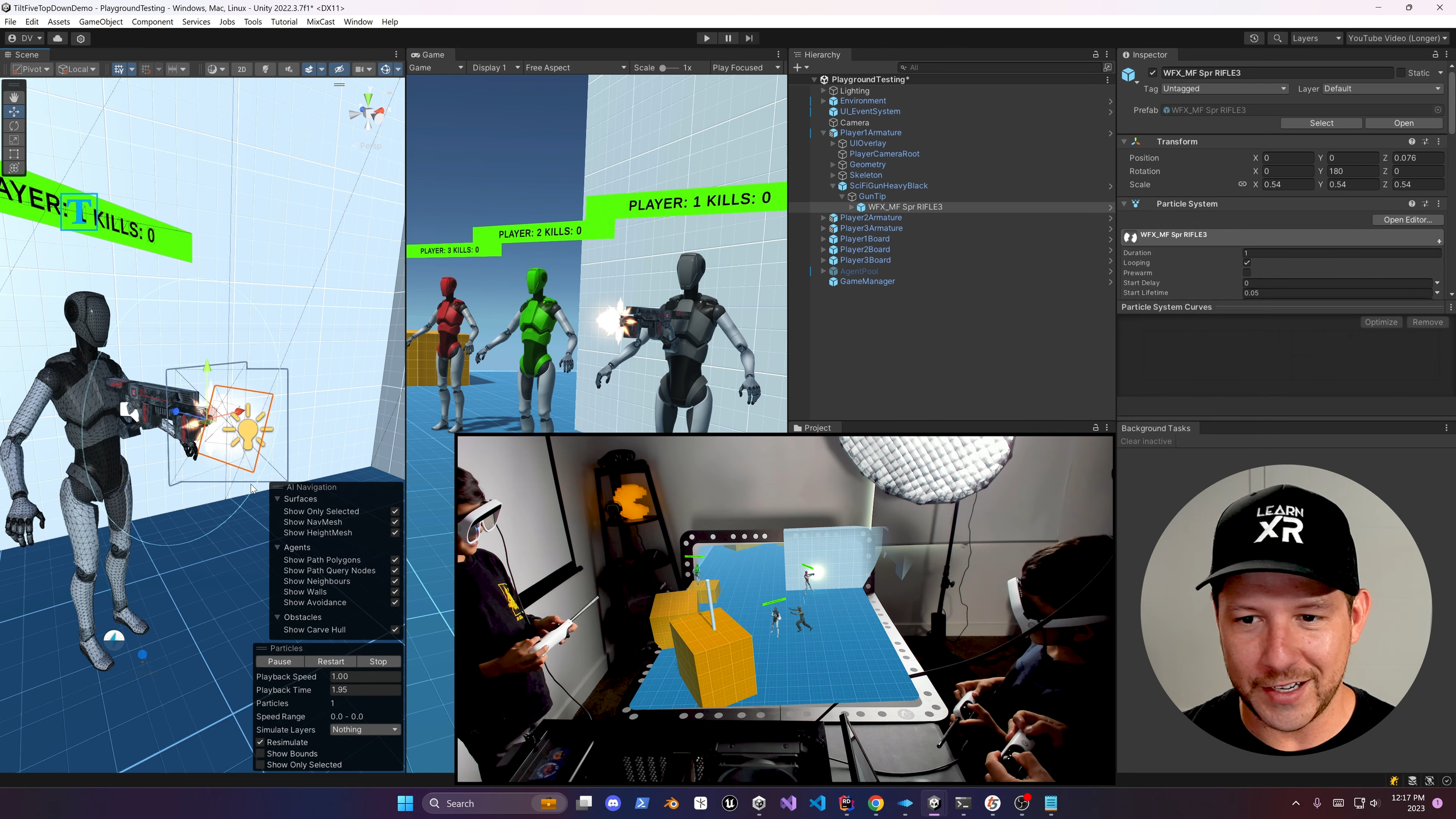Open the Free Aspect dropdown in Game view

pos(575,68)
